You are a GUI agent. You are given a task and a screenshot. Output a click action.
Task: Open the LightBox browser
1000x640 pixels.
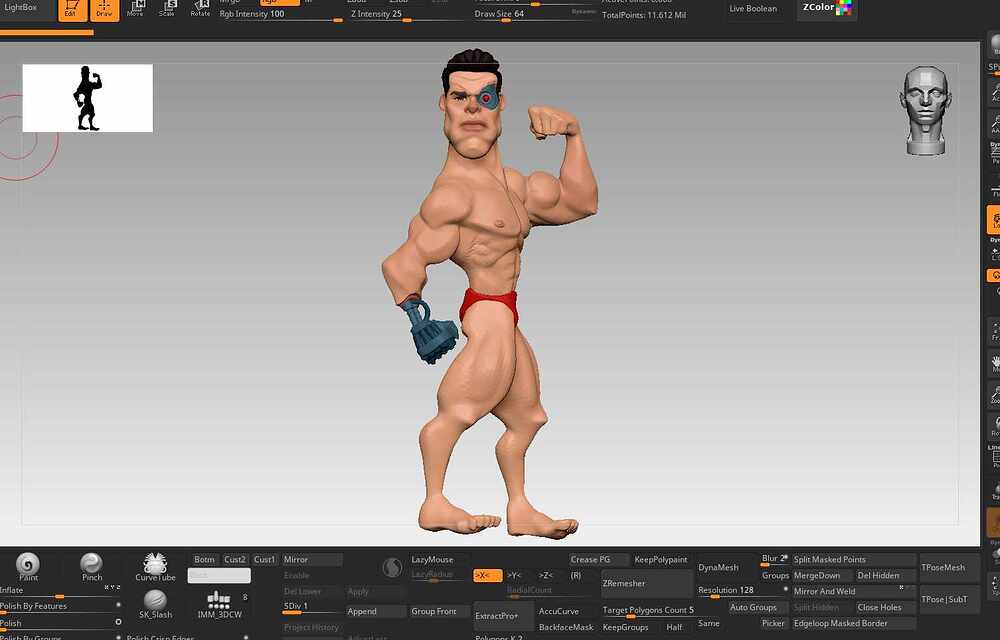click(21, 8)
